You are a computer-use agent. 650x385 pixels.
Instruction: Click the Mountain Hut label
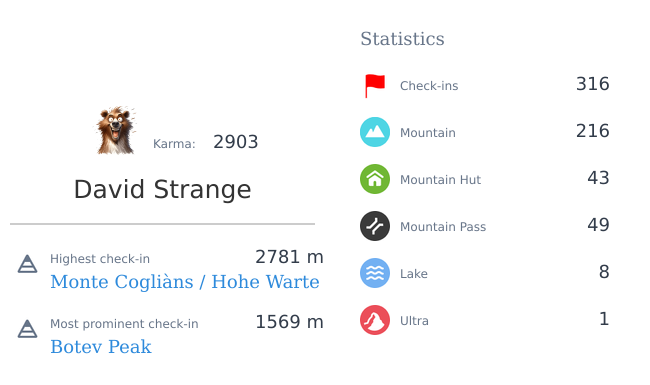point(440,180)
